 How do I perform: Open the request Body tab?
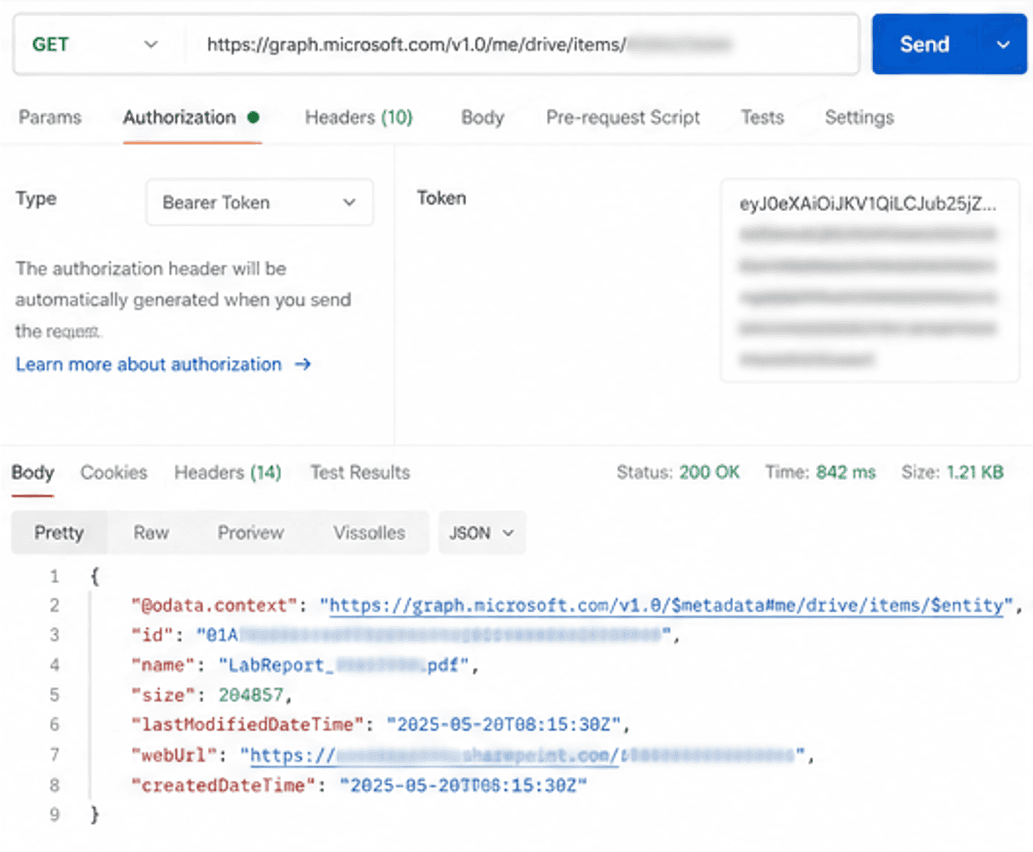(x=482, y=117)
